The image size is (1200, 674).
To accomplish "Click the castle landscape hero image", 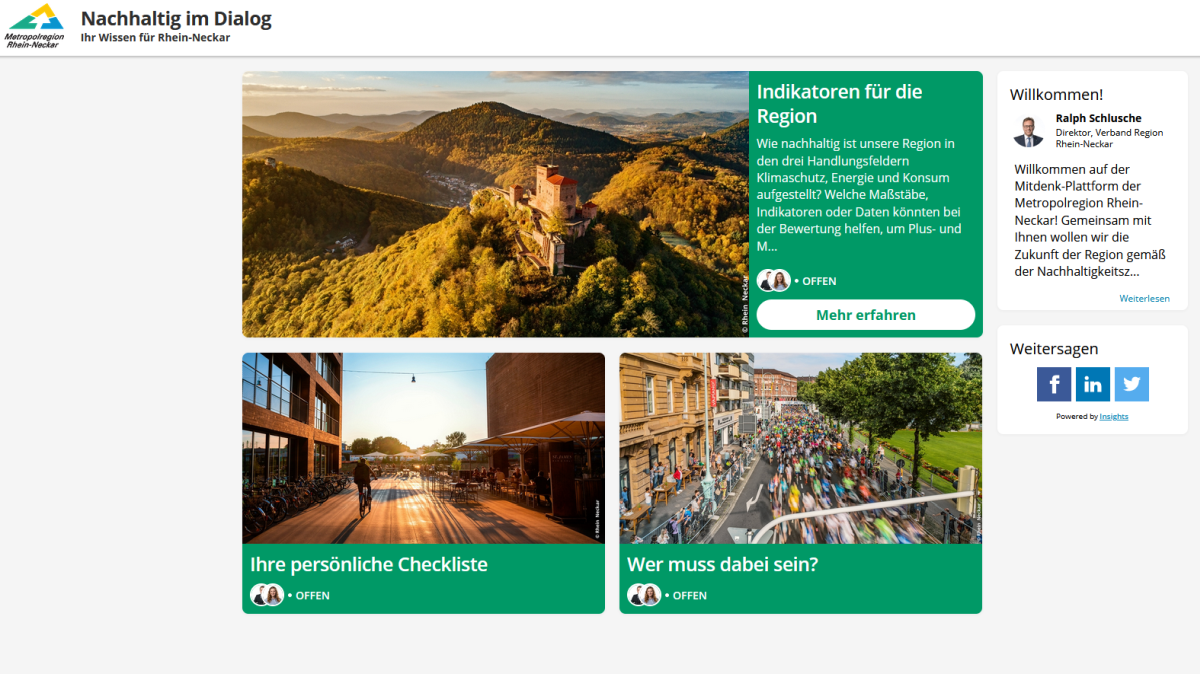I will click(x=495, y=204).
